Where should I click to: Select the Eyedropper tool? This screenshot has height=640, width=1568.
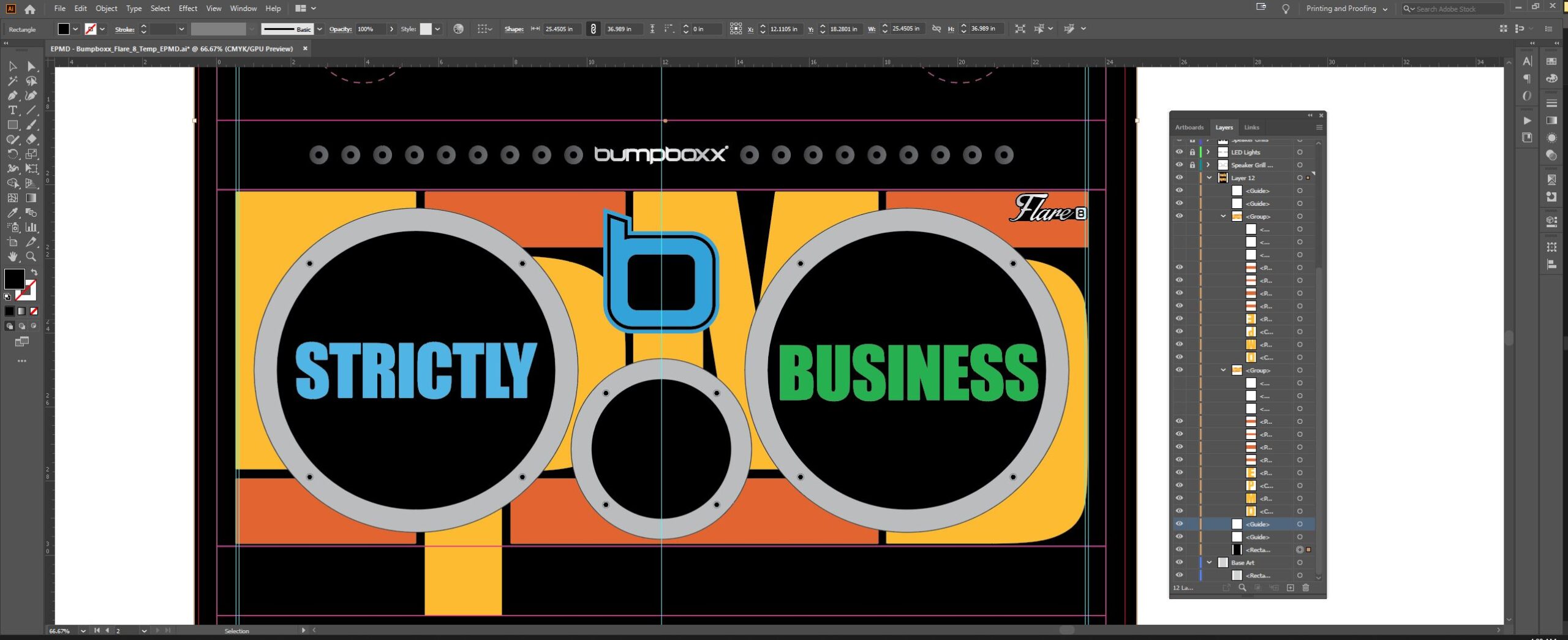12,213
